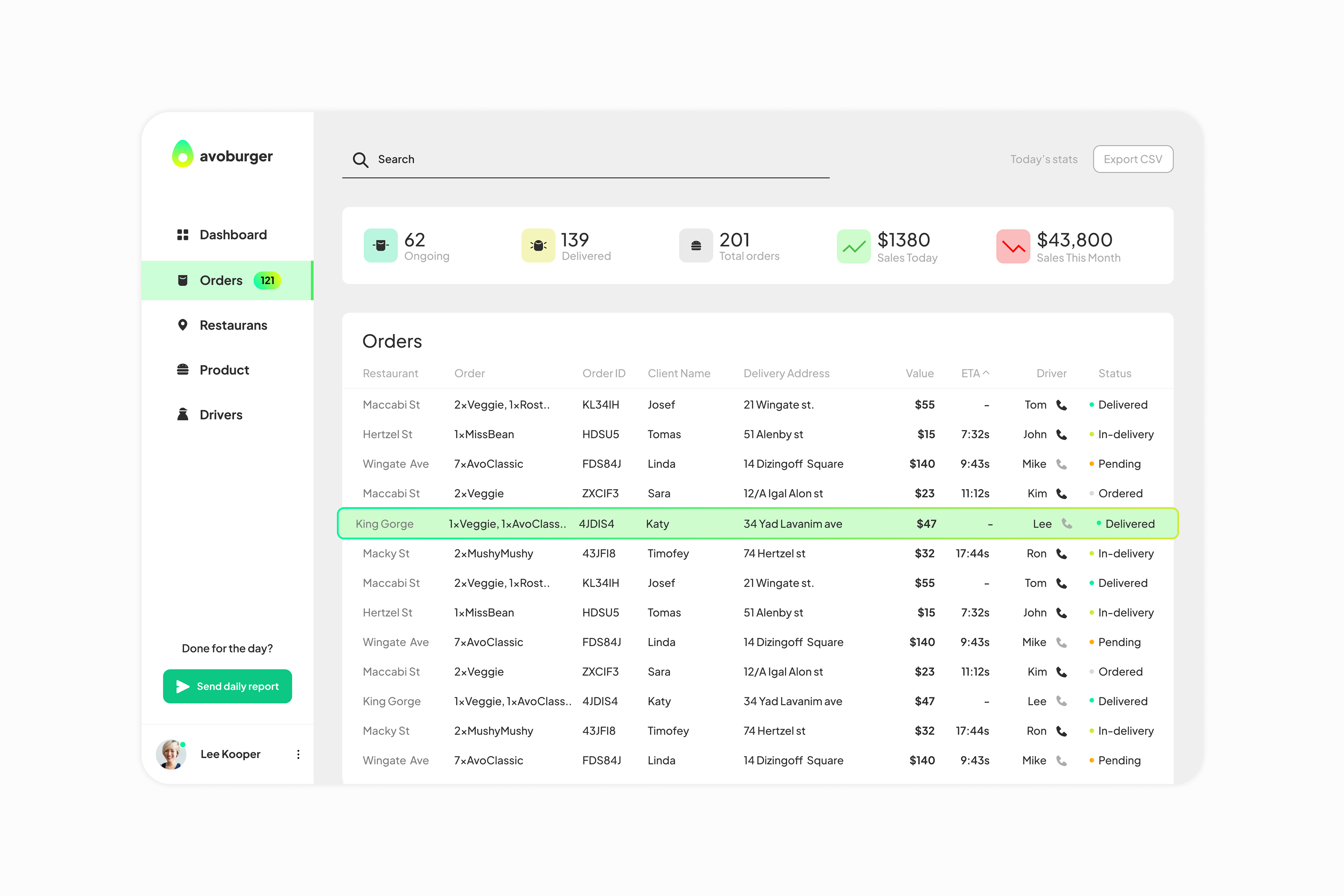The width and height of the screenshot is (1344, 896).
Task: Click the Delivered stat icon
Action: pyautogui.click(x=538, y=246)
